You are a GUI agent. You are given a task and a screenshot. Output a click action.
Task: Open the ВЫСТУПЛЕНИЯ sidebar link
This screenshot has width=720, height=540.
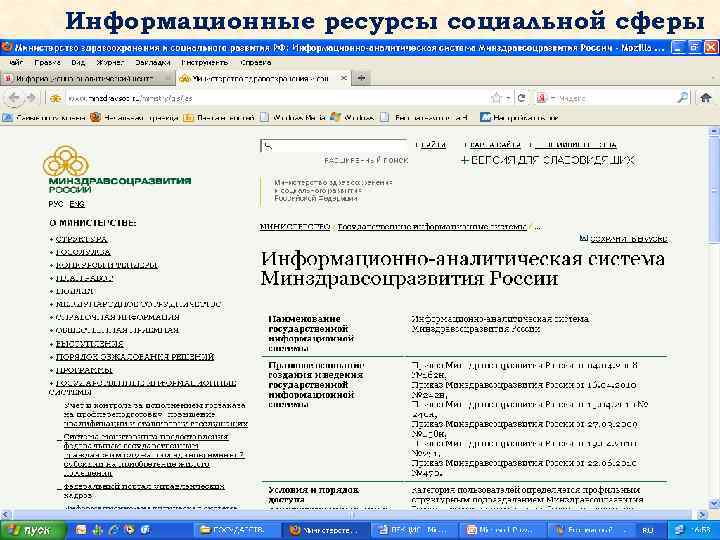[x=90, y=343]
